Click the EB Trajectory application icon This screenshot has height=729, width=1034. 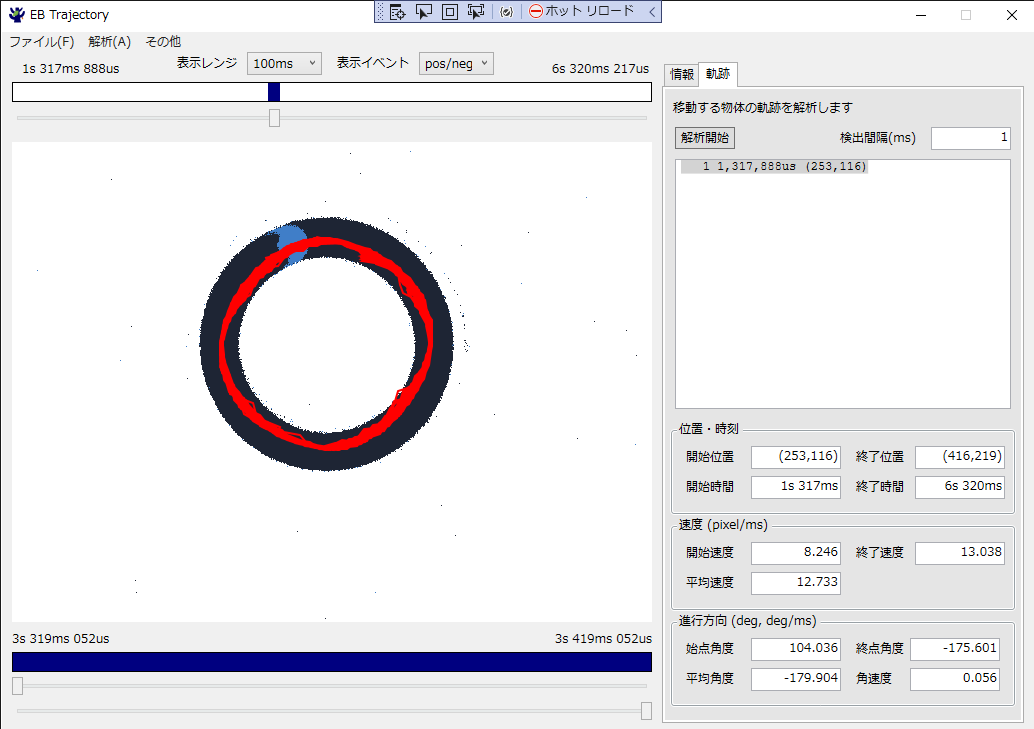coord(16,15)
